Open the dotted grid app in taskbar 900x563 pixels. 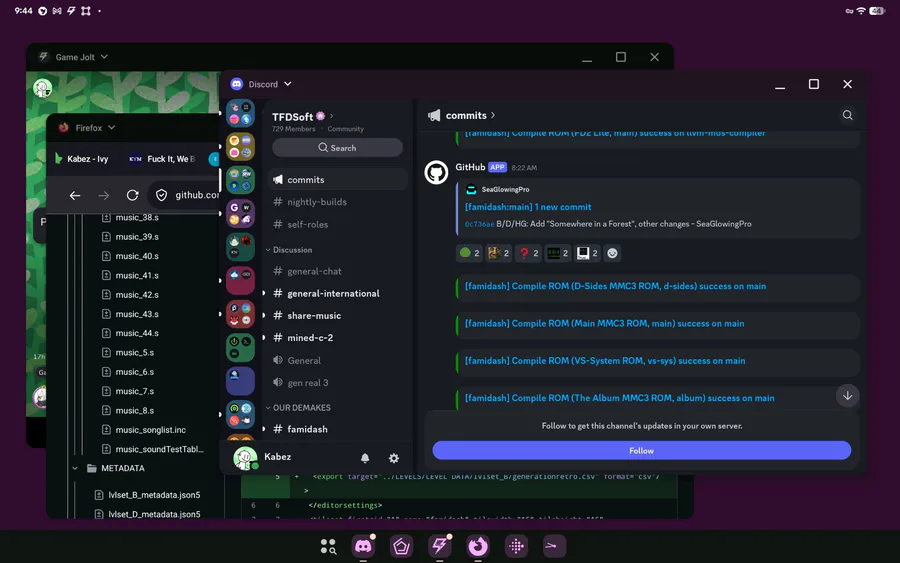[x=516, y=546]
